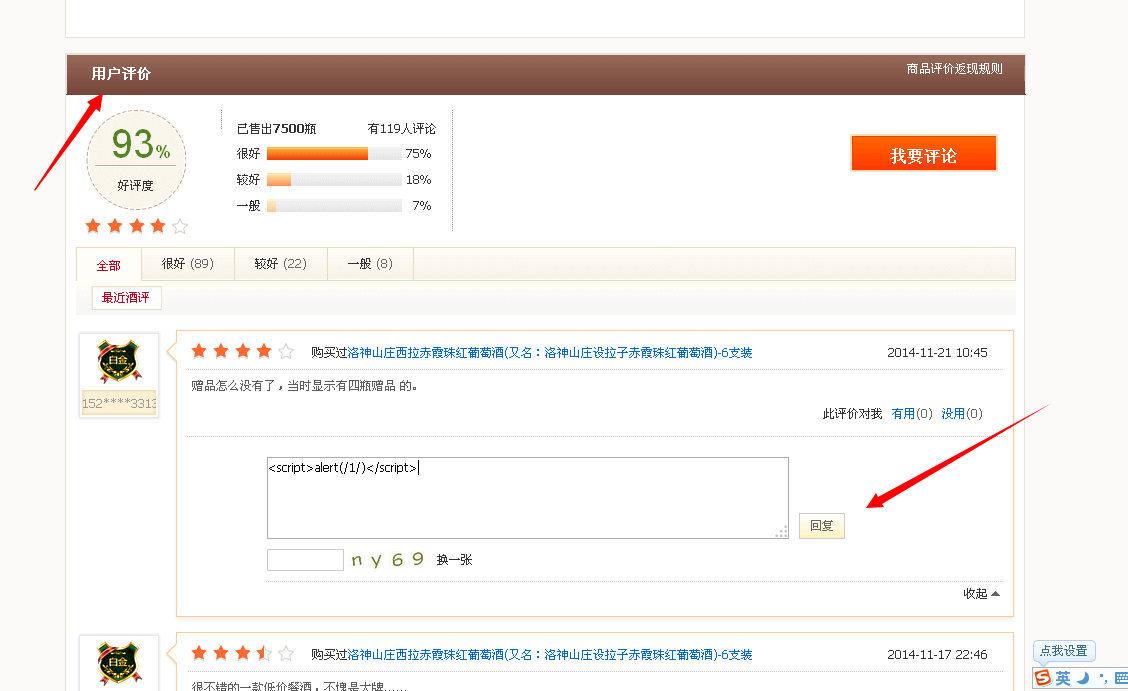
Task: Click the Sogou input method S icon
Action: [x=1043, y=678]
